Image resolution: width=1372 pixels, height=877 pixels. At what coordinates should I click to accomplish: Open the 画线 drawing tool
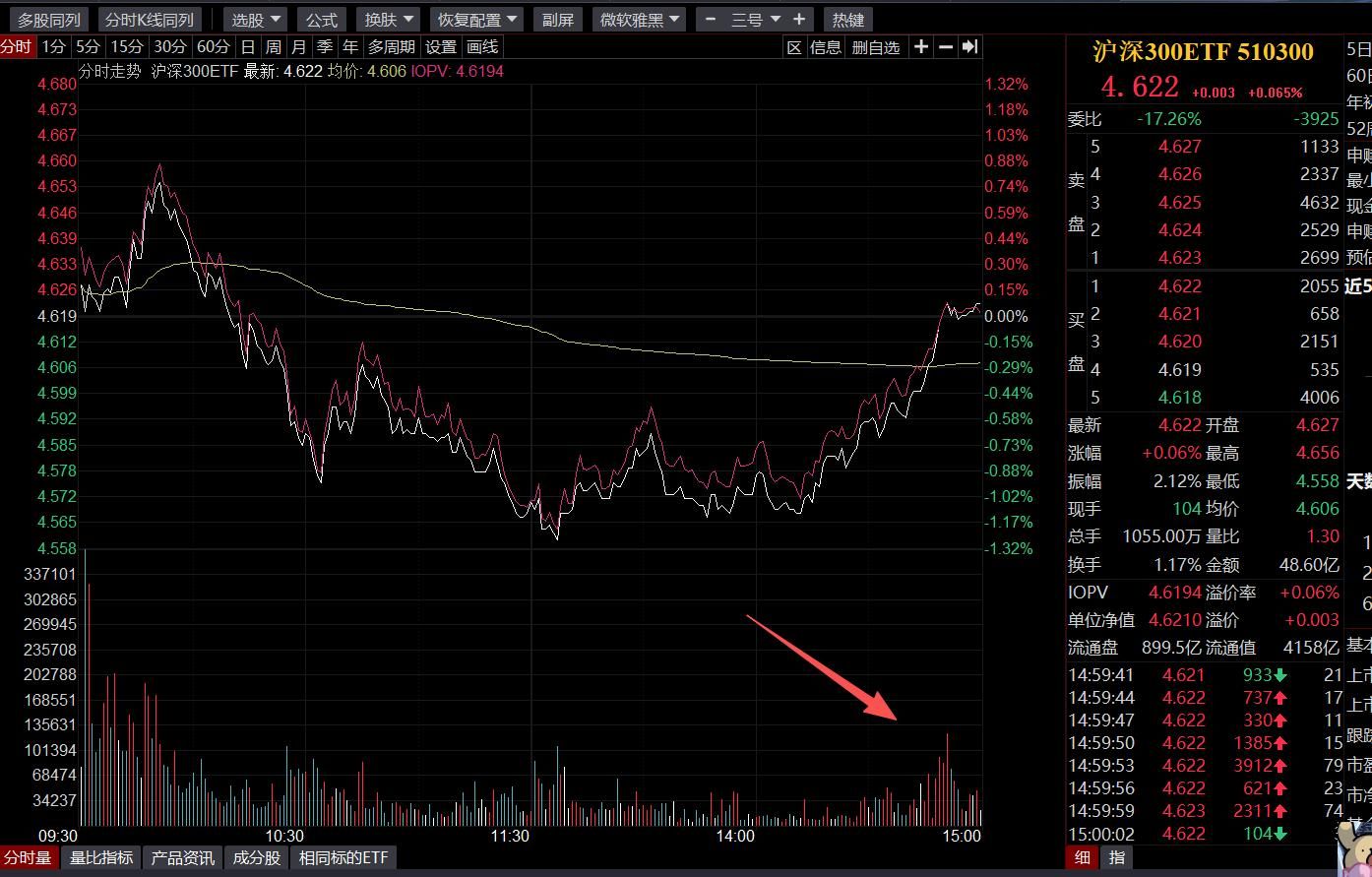tap(482, 46)
